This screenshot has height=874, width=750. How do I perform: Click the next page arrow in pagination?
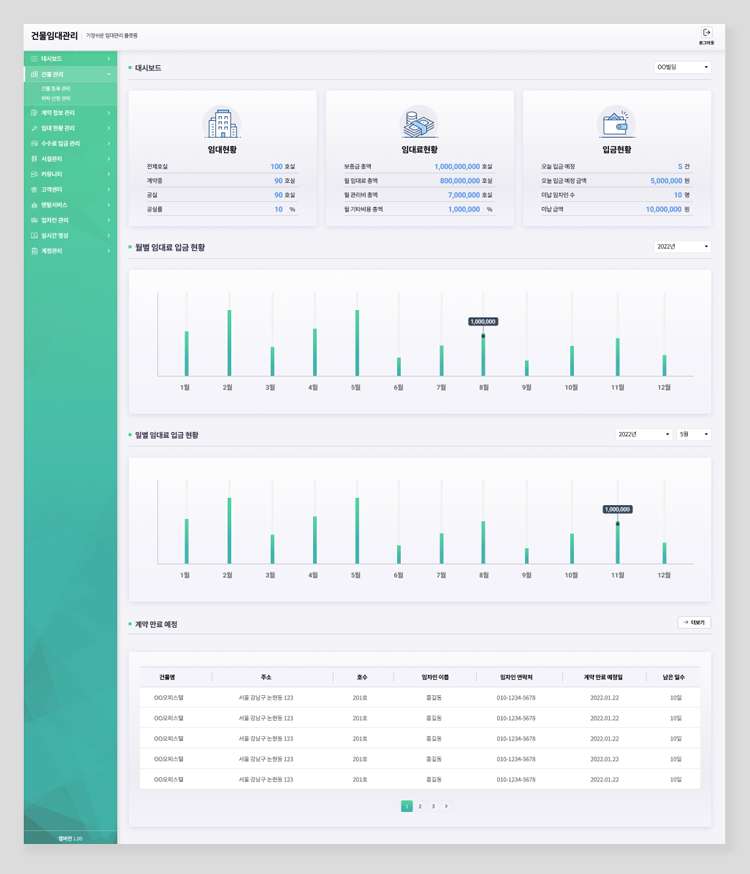446,806
